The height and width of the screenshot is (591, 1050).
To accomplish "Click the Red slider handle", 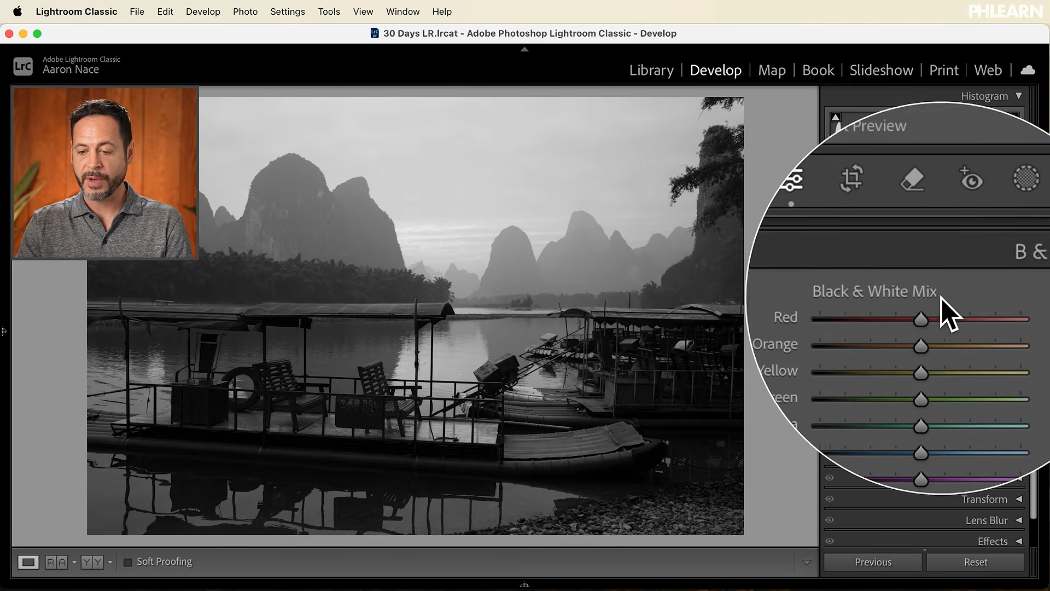I will 921,319.
